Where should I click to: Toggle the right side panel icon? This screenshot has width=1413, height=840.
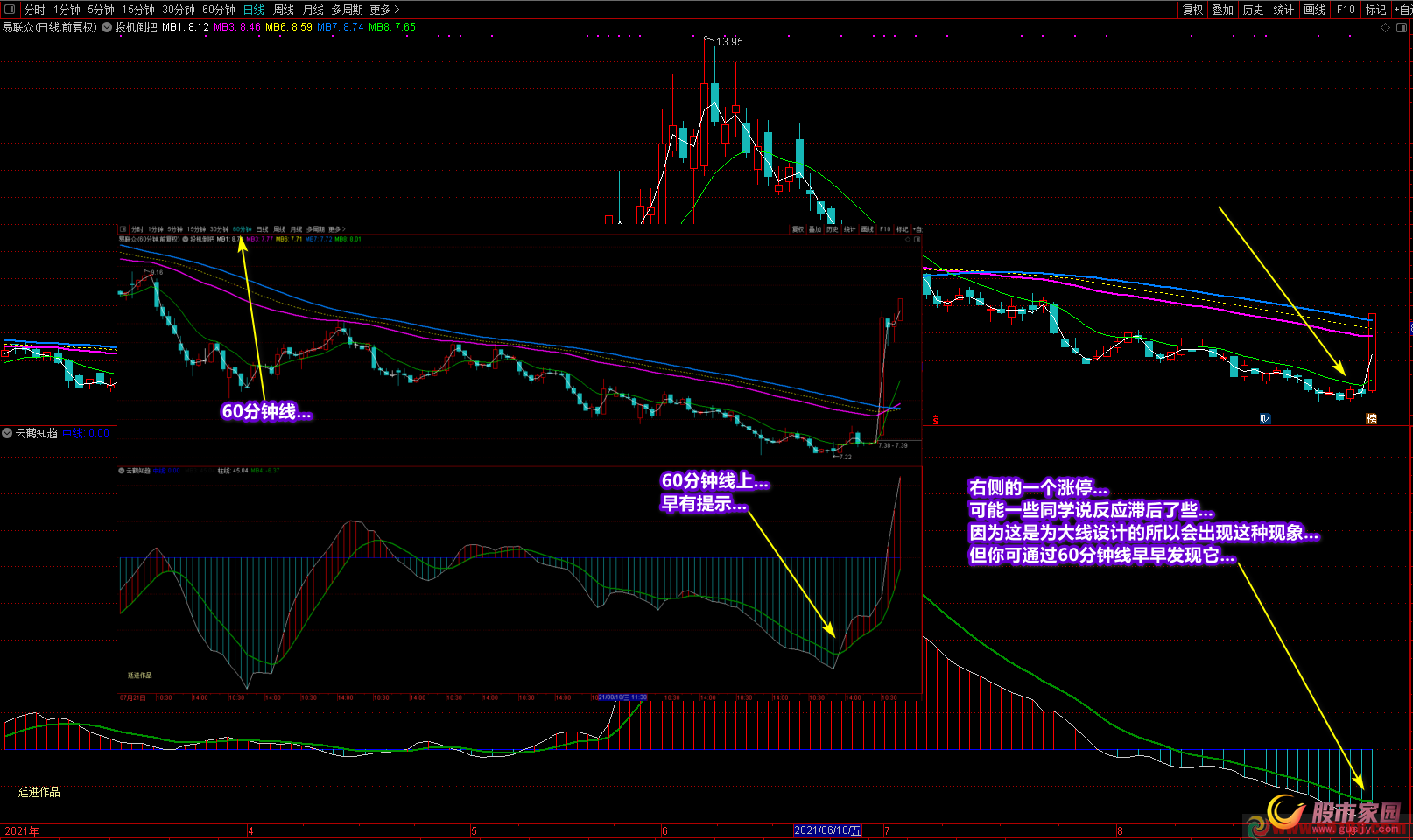(1401, 27)
